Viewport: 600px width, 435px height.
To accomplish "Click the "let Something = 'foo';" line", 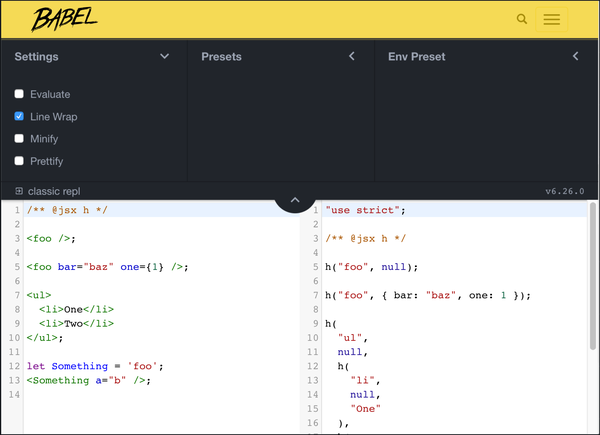I will click(x=95, y=366).
